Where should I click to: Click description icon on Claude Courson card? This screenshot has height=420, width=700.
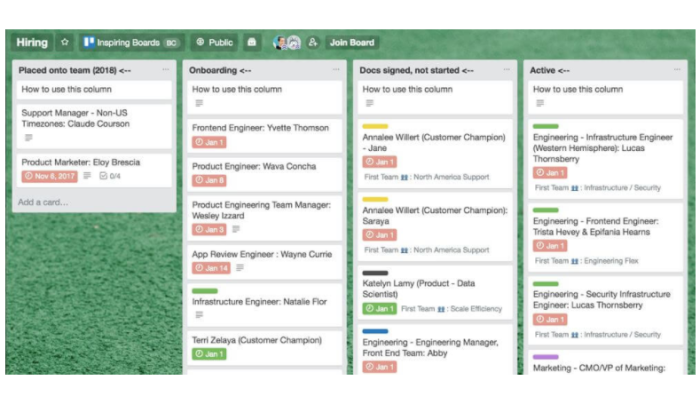pyautogui.click(x=29, y=137)
